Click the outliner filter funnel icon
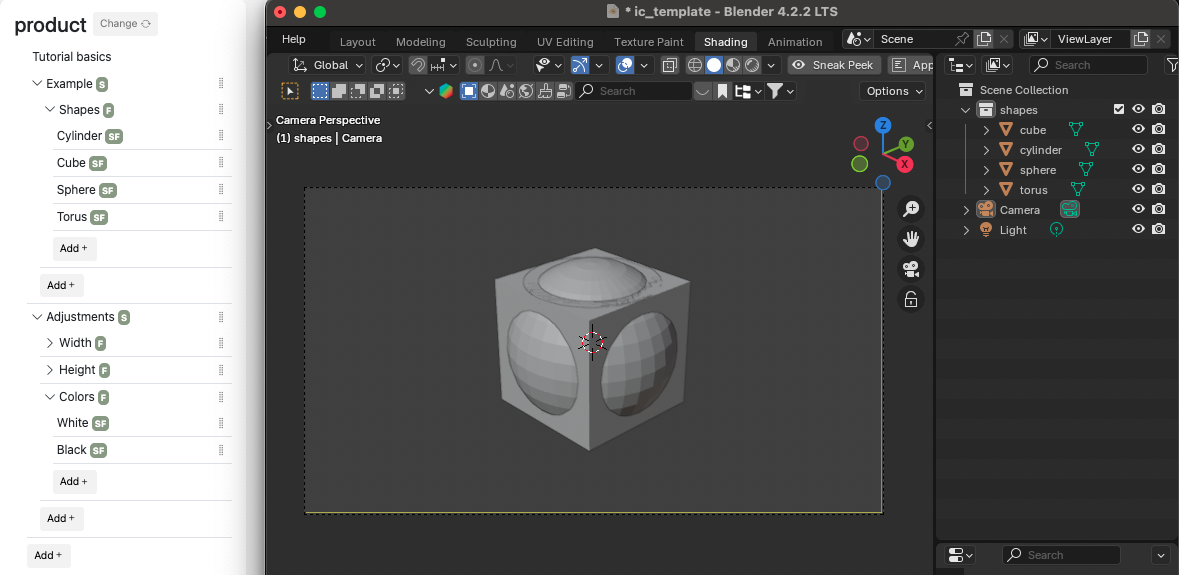Viewport: 1179px width, 575px height. (x=1172, y=65)
